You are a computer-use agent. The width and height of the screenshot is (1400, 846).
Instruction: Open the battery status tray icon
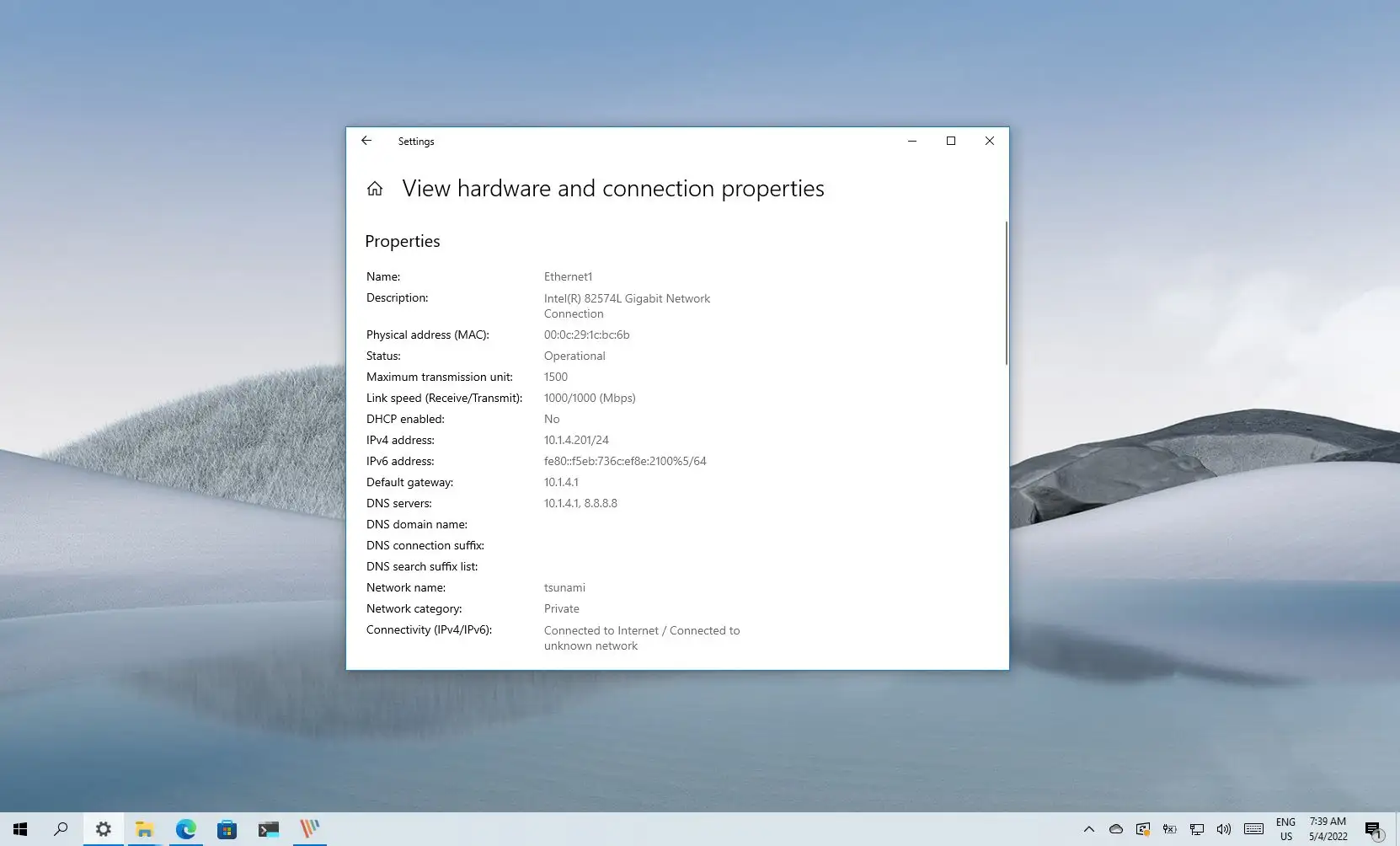point(1171,829)
